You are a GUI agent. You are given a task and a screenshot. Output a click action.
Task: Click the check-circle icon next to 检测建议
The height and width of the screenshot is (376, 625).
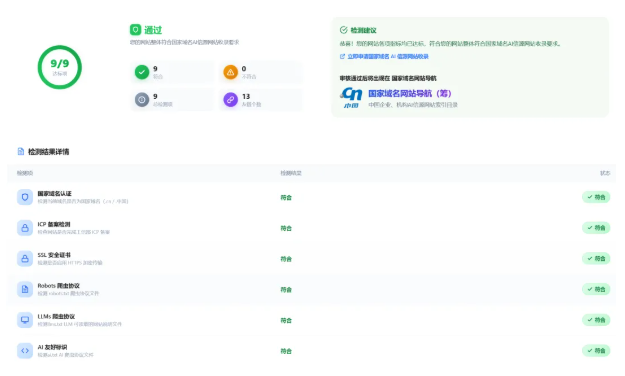pyautogui.click(x=344, y=30)
